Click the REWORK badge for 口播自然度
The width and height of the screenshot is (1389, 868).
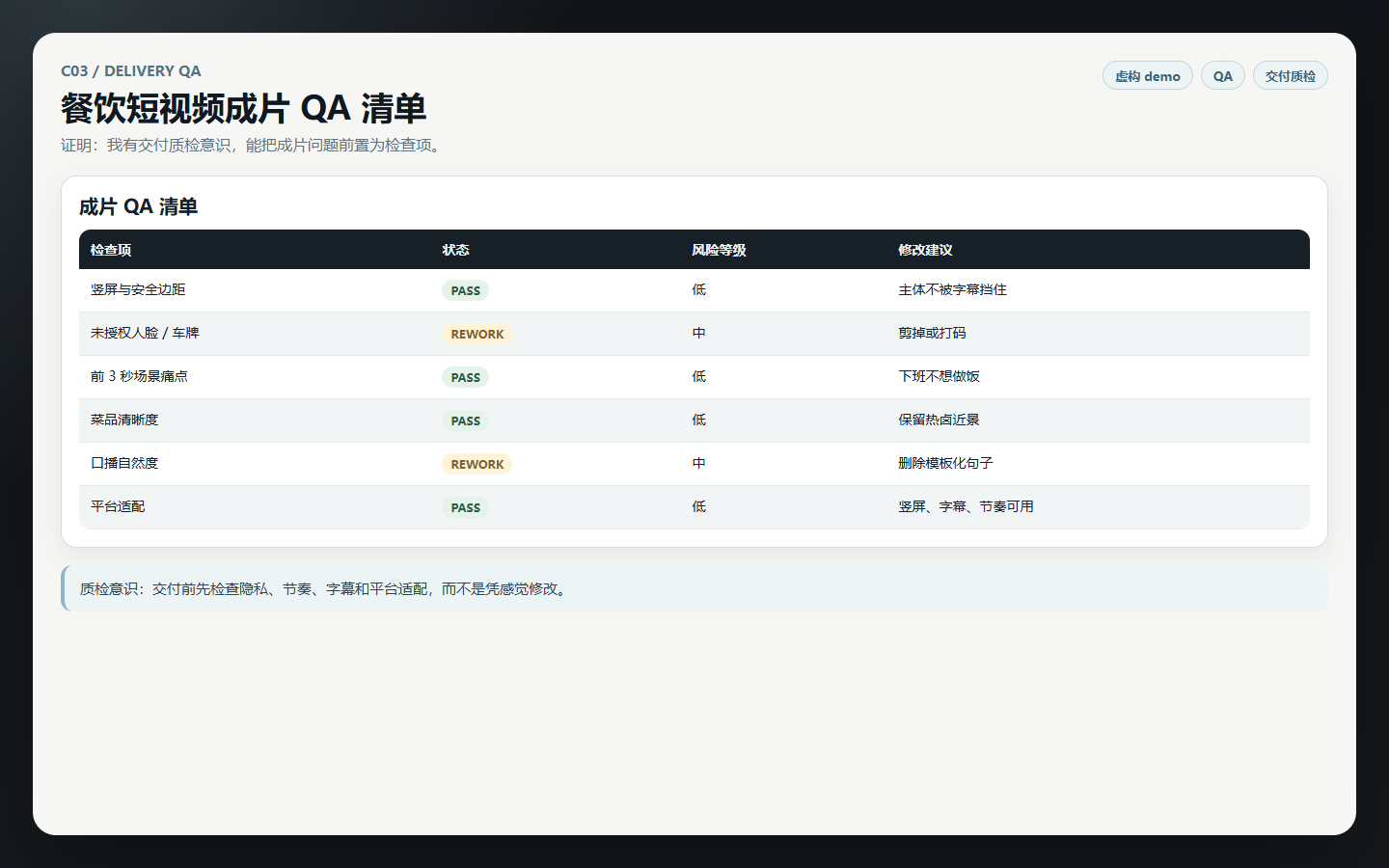[477, 464]
